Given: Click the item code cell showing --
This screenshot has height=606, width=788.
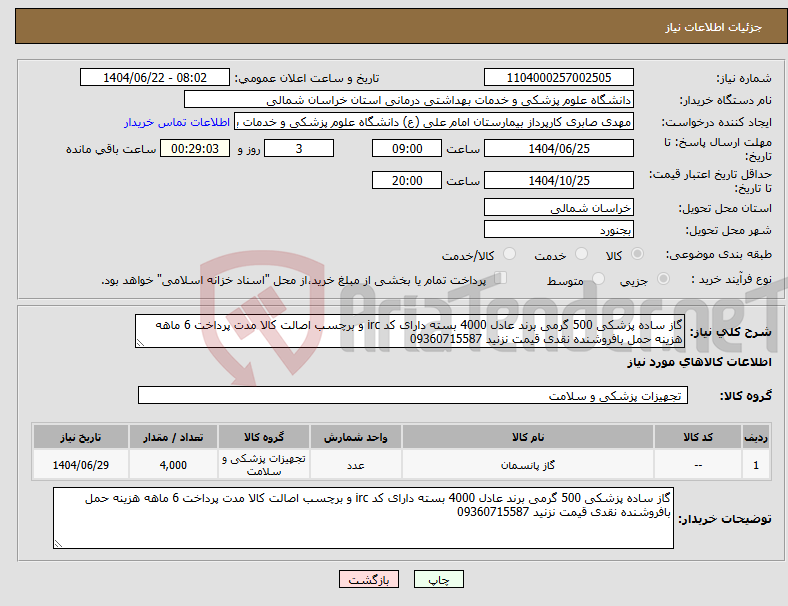Looking at the screenshot, I should (698, 465).
